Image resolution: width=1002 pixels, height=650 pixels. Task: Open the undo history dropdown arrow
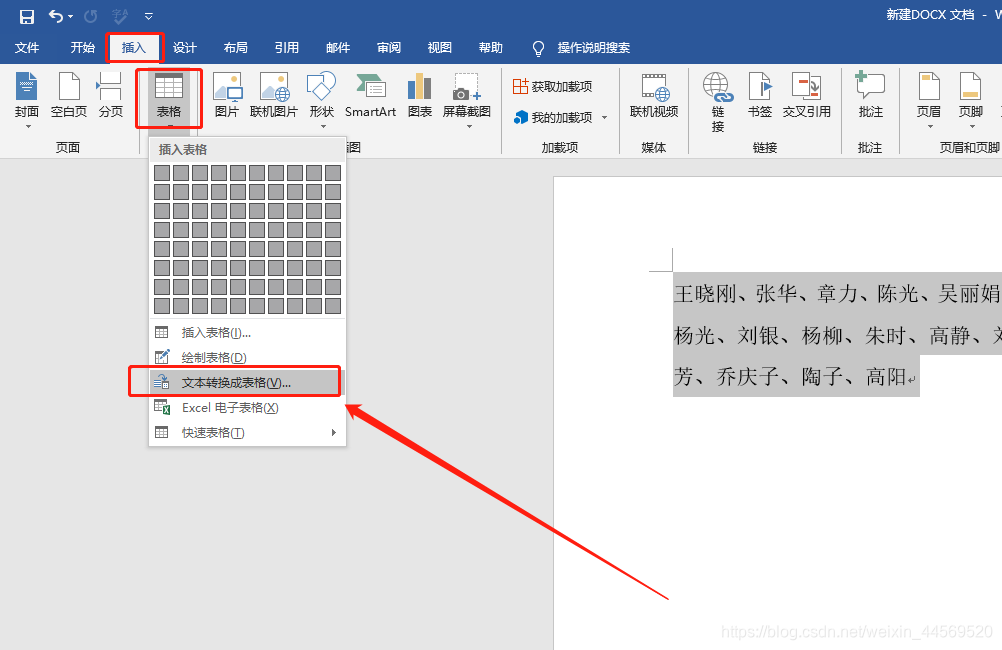point(70,17)
